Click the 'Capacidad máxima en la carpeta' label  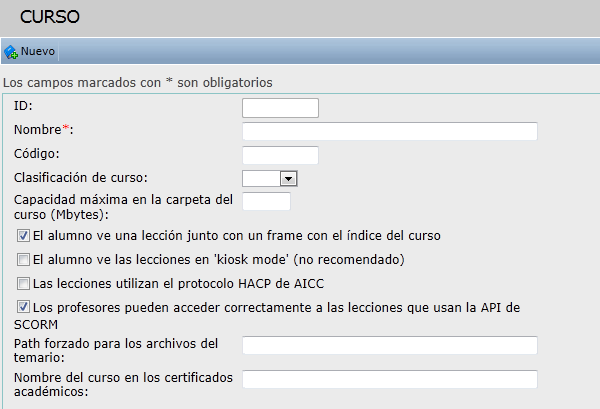pos(123,207)
